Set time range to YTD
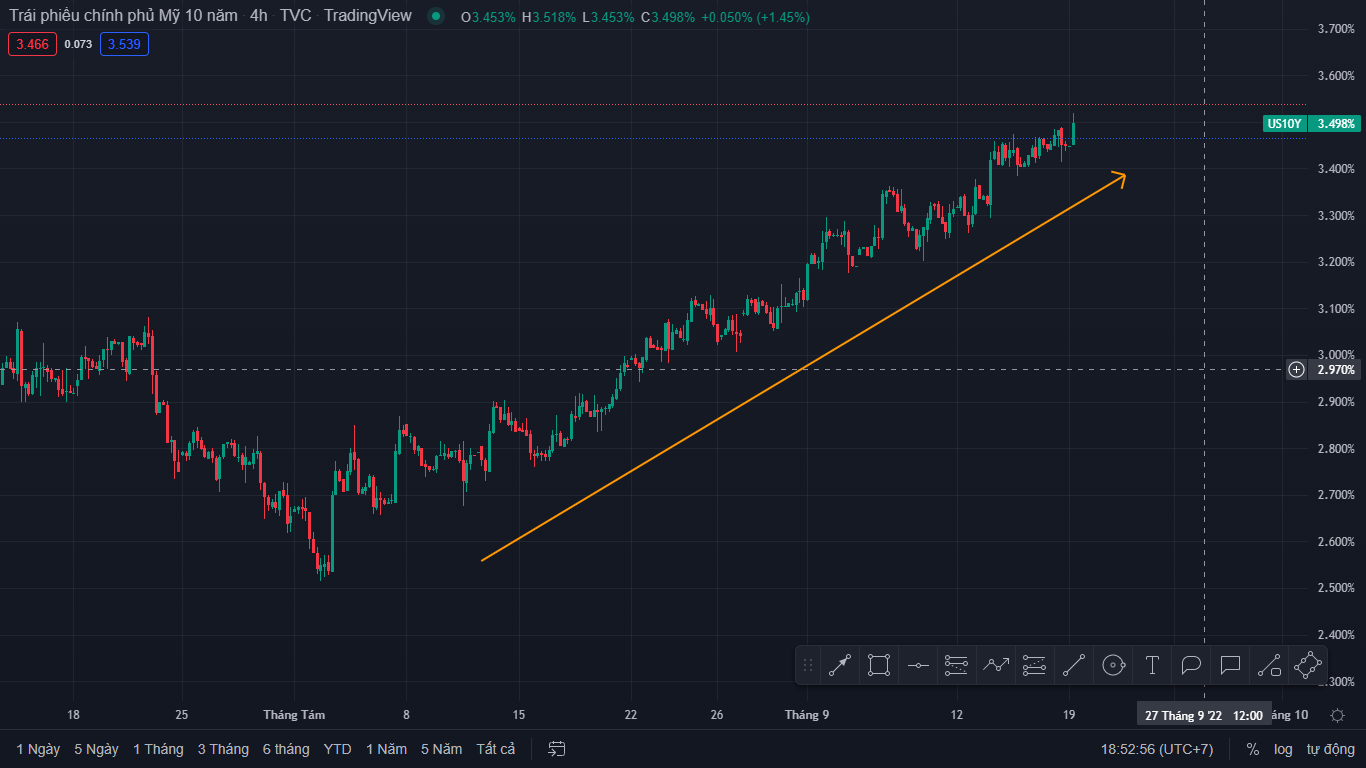 (338, 749)
